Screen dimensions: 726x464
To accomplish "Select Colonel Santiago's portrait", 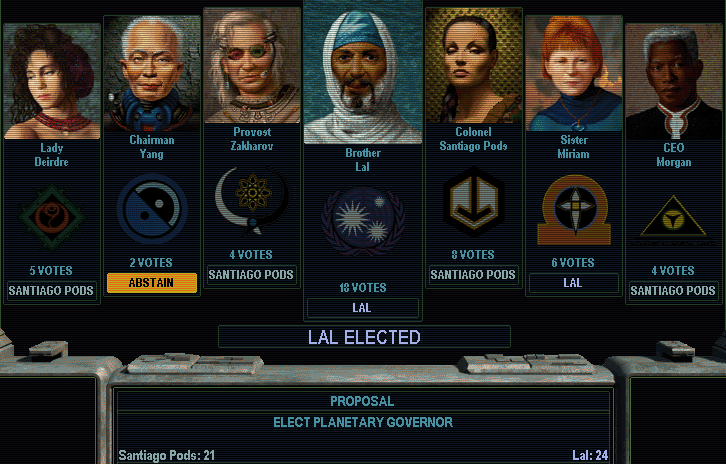I will tap(474, 65).
